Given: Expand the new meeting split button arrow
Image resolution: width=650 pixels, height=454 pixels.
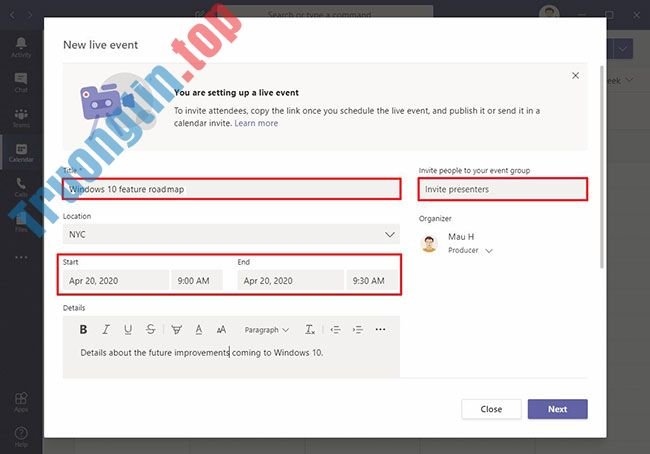Looking at the screenshot, I should (623, 49).
